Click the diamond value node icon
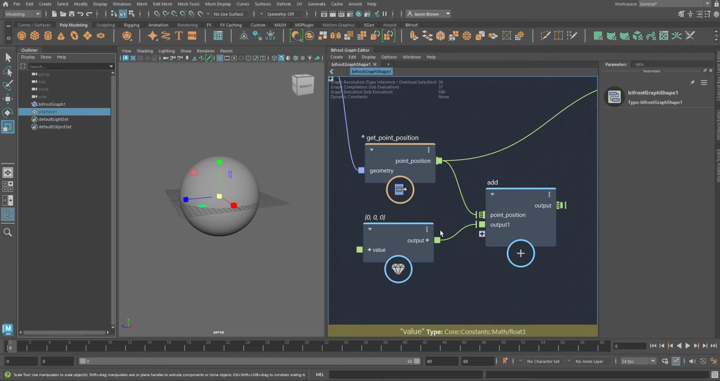 tap(398, 269)
